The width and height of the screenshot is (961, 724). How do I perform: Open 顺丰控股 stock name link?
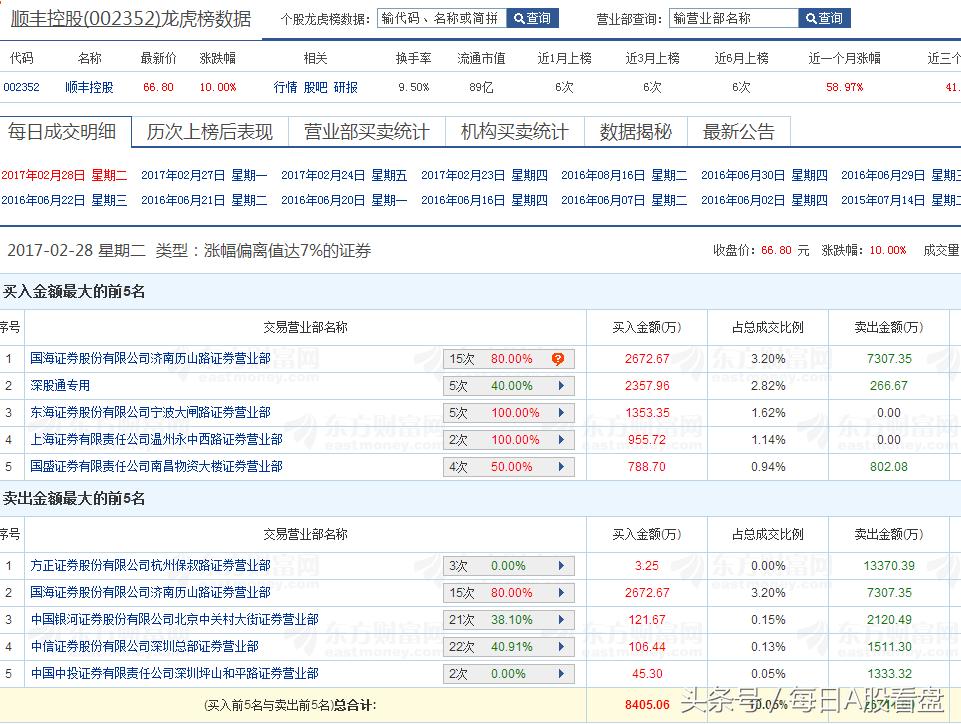[89, 87]
